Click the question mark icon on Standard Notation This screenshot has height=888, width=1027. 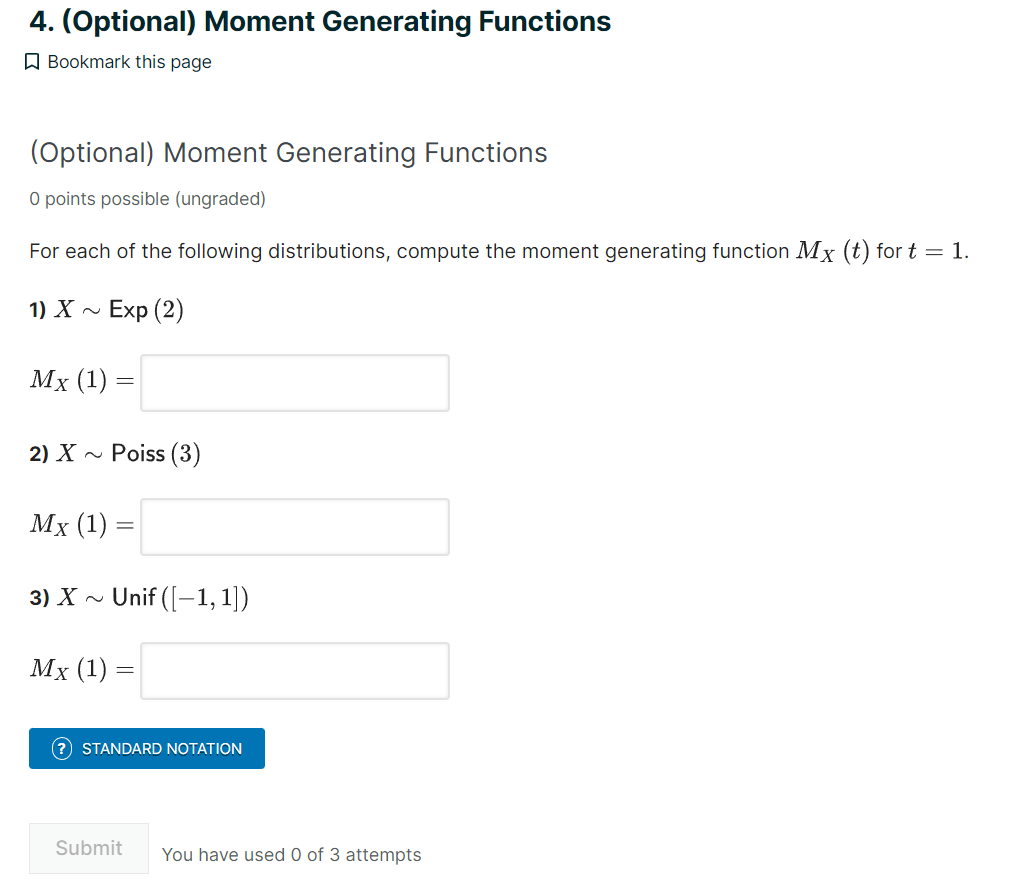[x=62, y=748]
